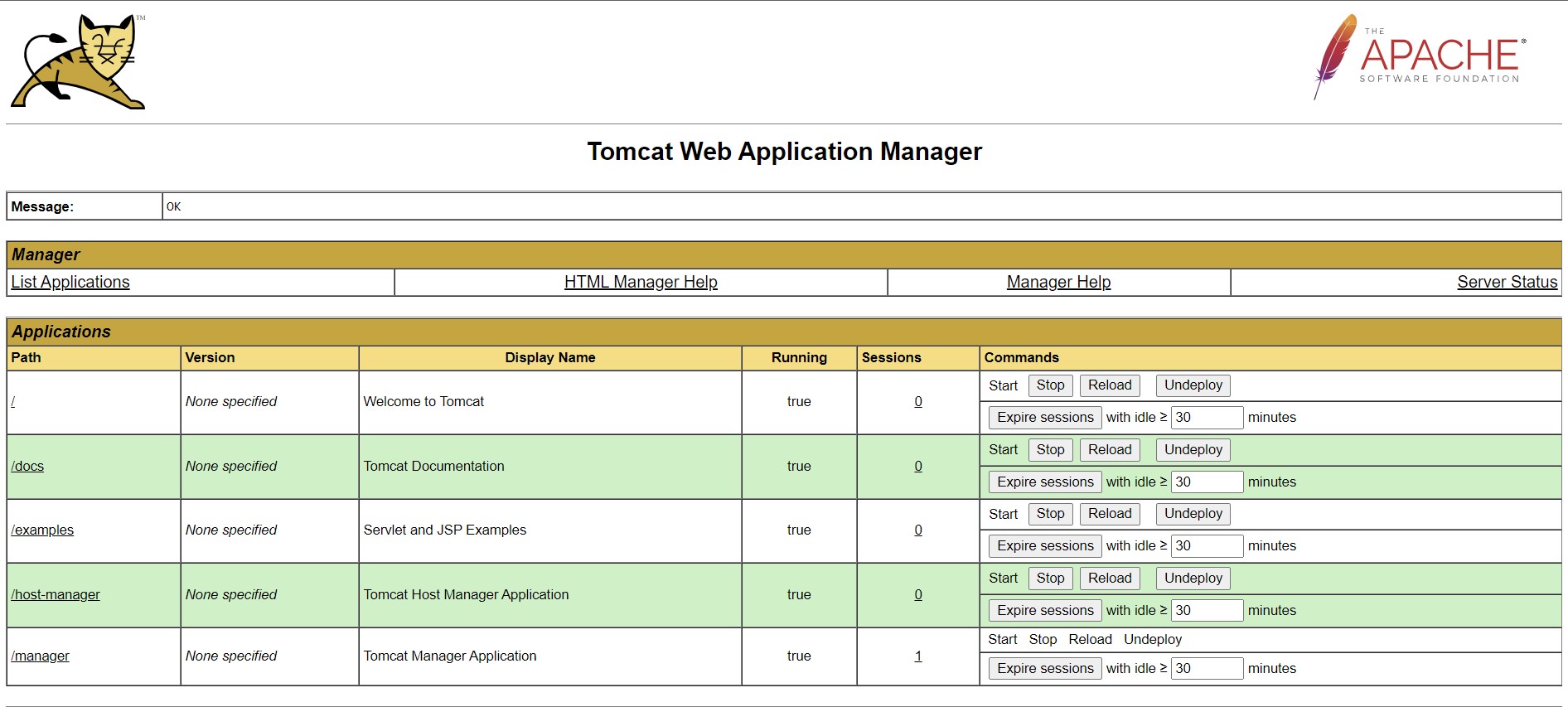
Task: Focus idle minutes field for /host-manager
Action: pos(1207,610)
